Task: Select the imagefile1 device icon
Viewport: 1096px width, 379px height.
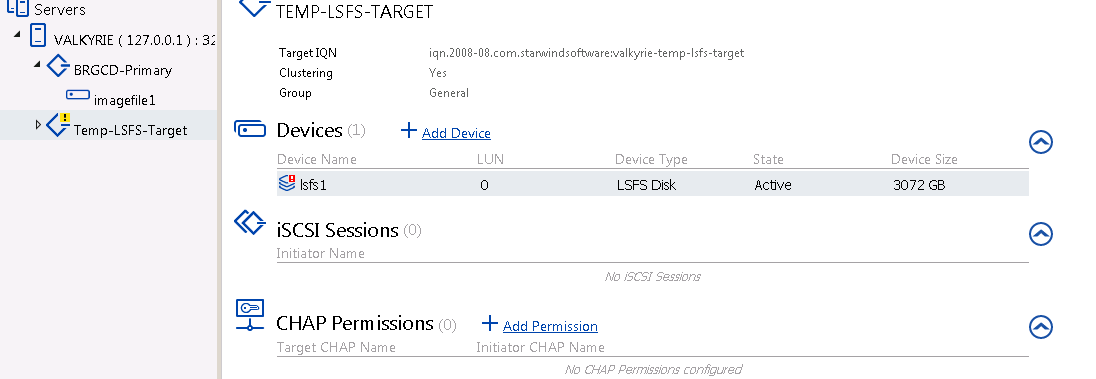Action: [x=78, y=94]
